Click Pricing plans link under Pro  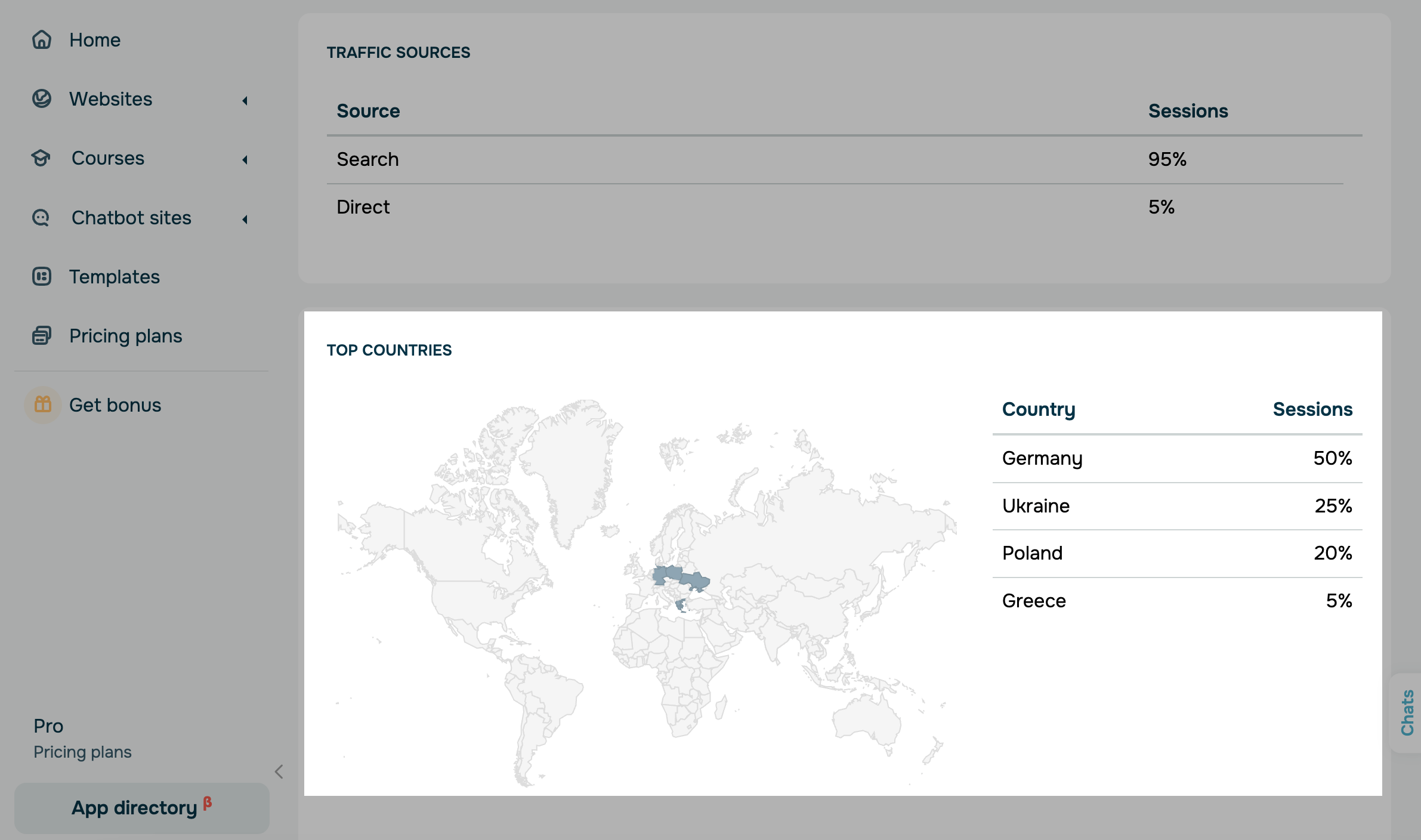pyautogui.click(x=82, y=752)
